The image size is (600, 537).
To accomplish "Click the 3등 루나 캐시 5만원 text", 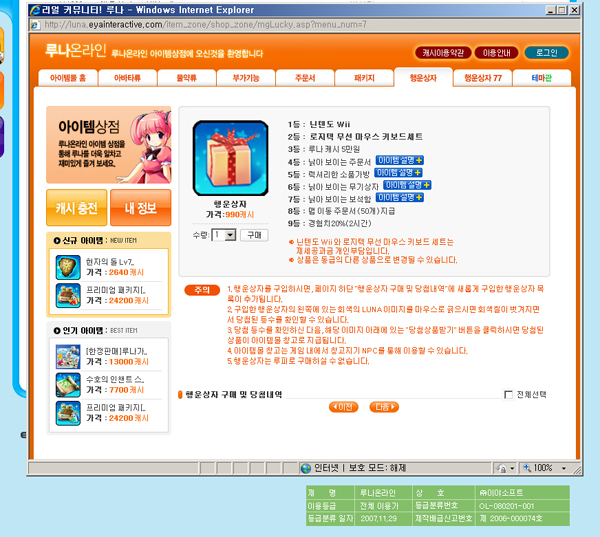I will 324,149.
